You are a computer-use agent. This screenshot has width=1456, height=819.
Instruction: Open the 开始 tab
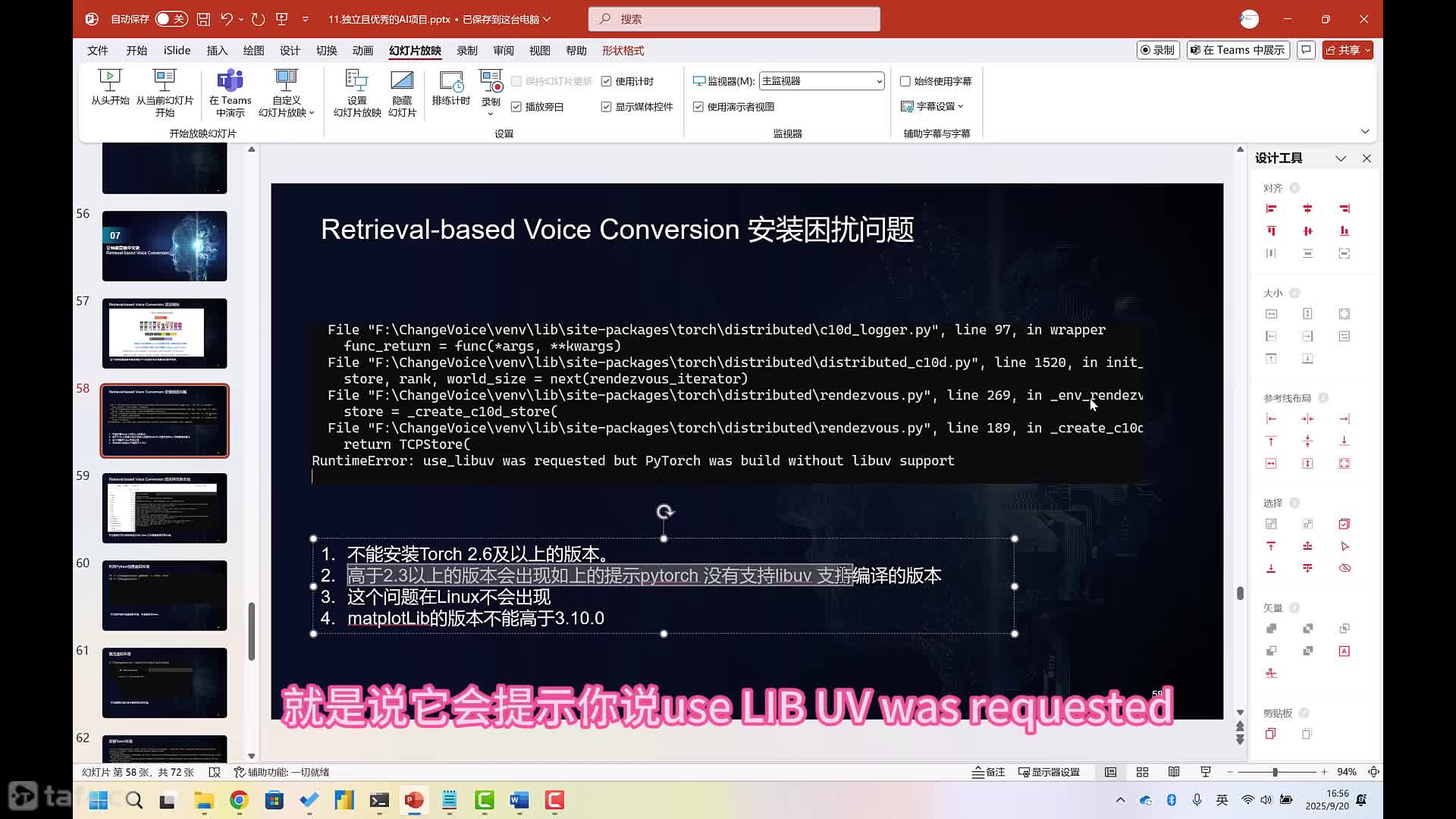pyautogui.click(x=136, y=50)
